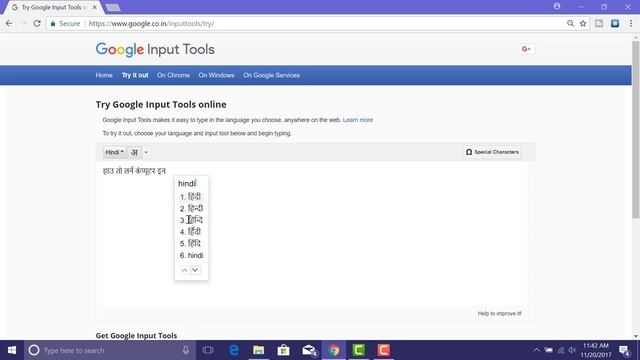Screen dimensions: 640x360
Task: Open the red Camtasia recorder taskbar icon
Action: pyautogui.click(x=383, y=350)
